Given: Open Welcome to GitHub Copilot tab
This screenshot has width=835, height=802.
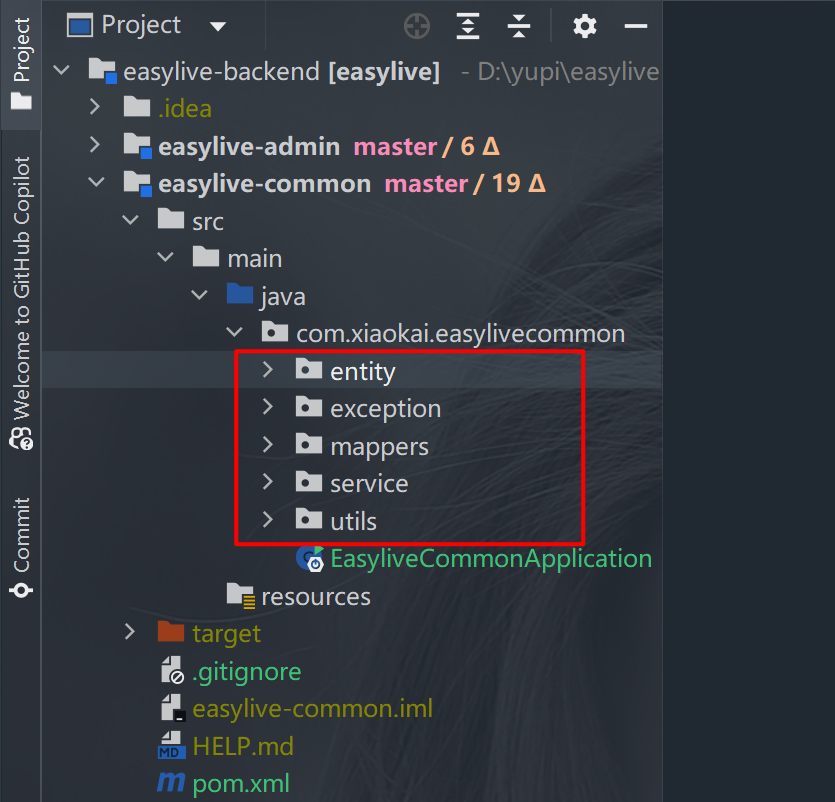Looking at the screenshot, I should click(20, 300).
